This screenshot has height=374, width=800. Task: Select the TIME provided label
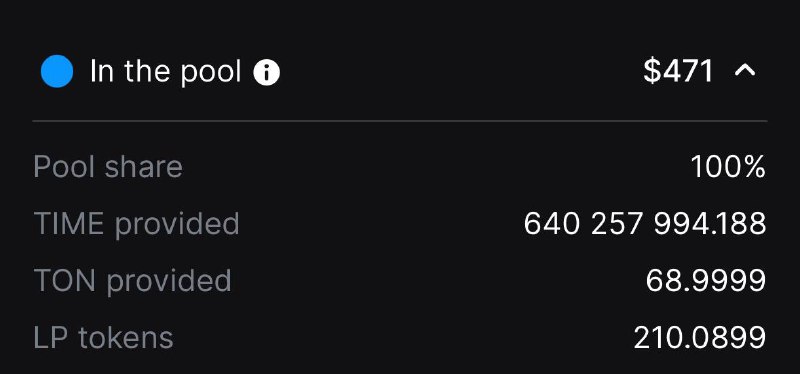(x=136, y=224)
